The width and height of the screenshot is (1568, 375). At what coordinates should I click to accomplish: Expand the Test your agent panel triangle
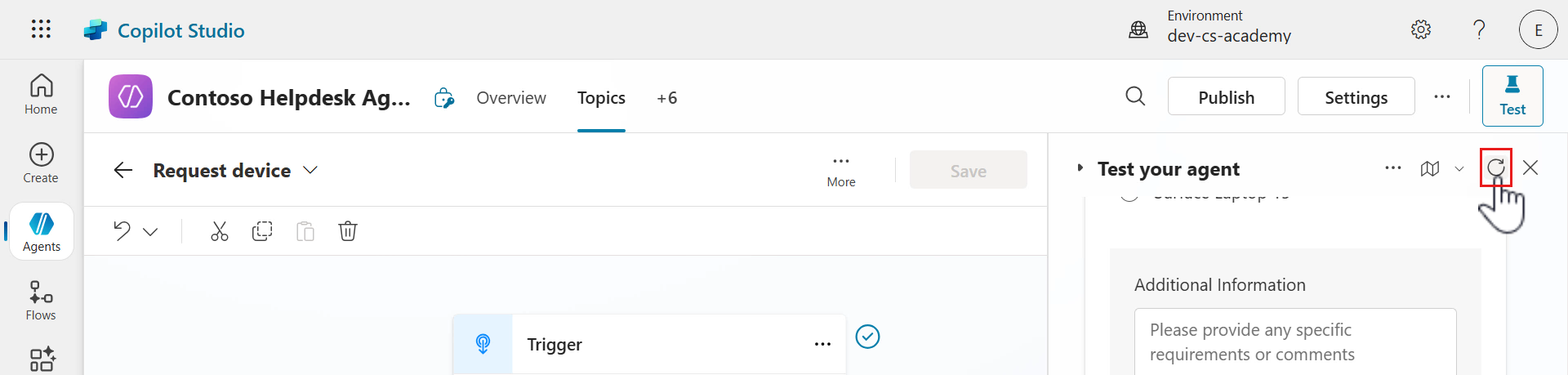click(1080, 168)
